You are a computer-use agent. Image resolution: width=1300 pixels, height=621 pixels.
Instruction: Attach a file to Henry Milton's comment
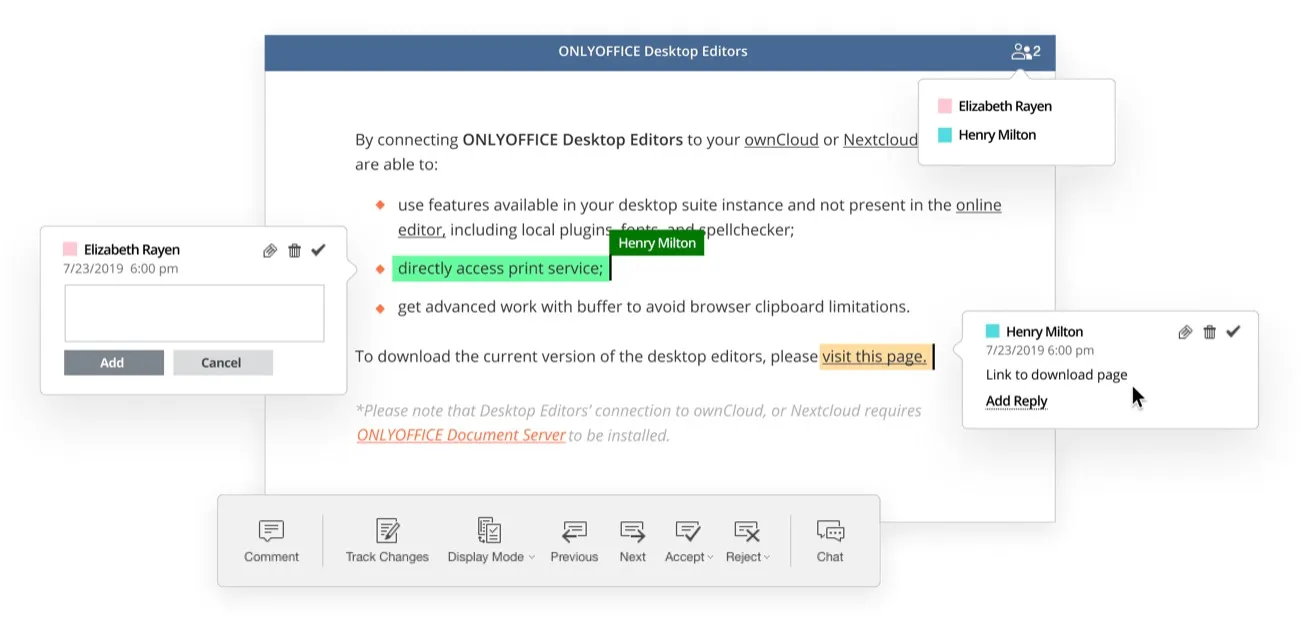(1186, 331)
